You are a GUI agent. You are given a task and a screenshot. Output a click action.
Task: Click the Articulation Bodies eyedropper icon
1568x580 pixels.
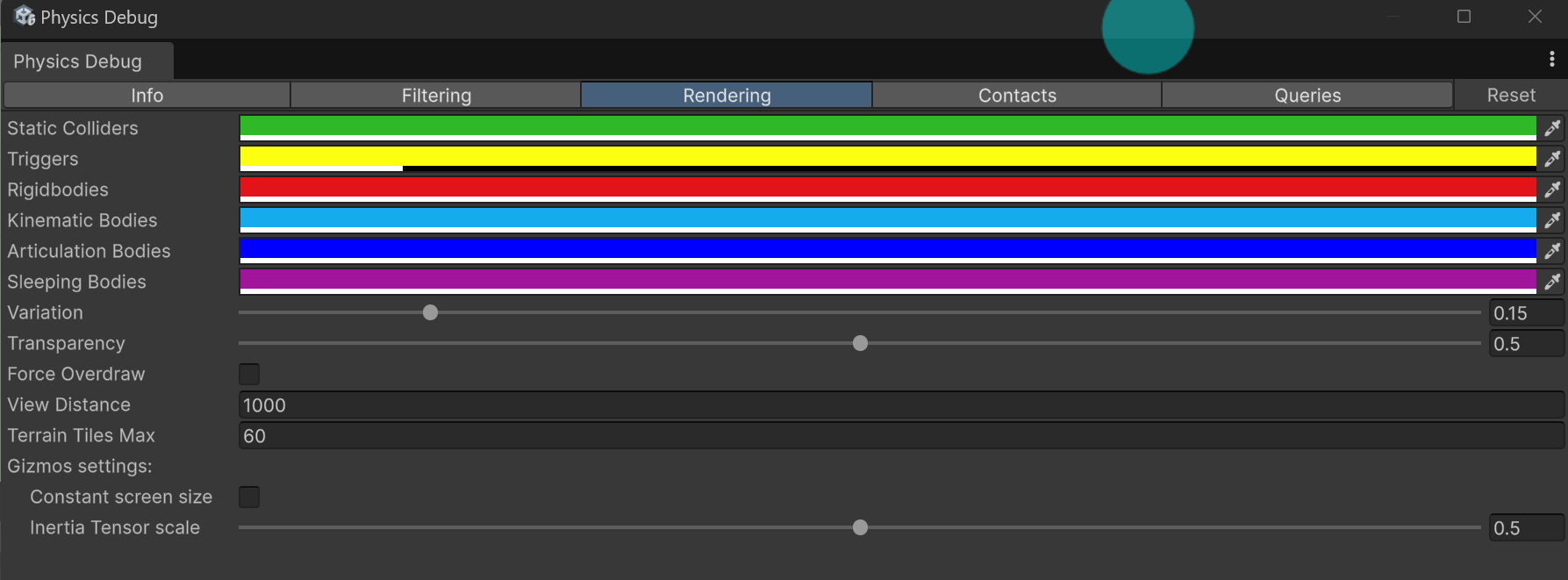pyautogui.click(x=1552, y=251)
